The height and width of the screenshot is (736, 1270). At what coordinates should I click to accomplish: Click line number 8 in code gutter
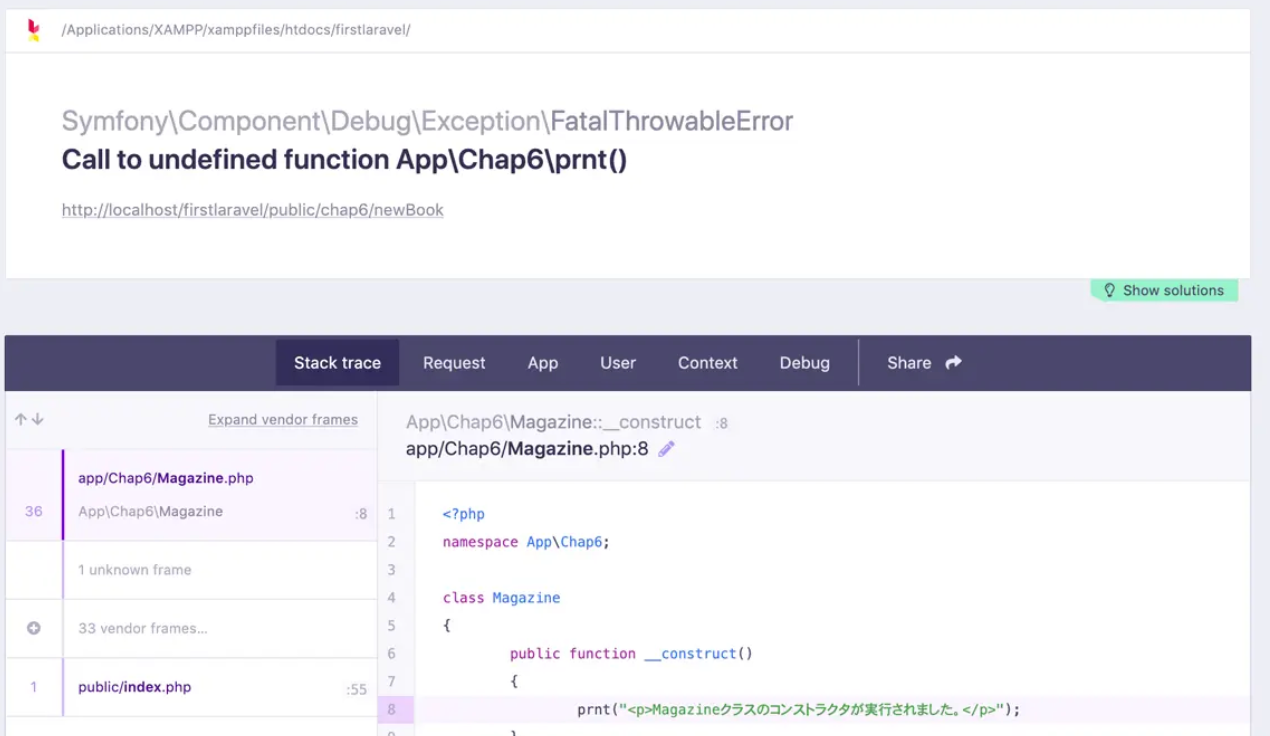[392, 710]
